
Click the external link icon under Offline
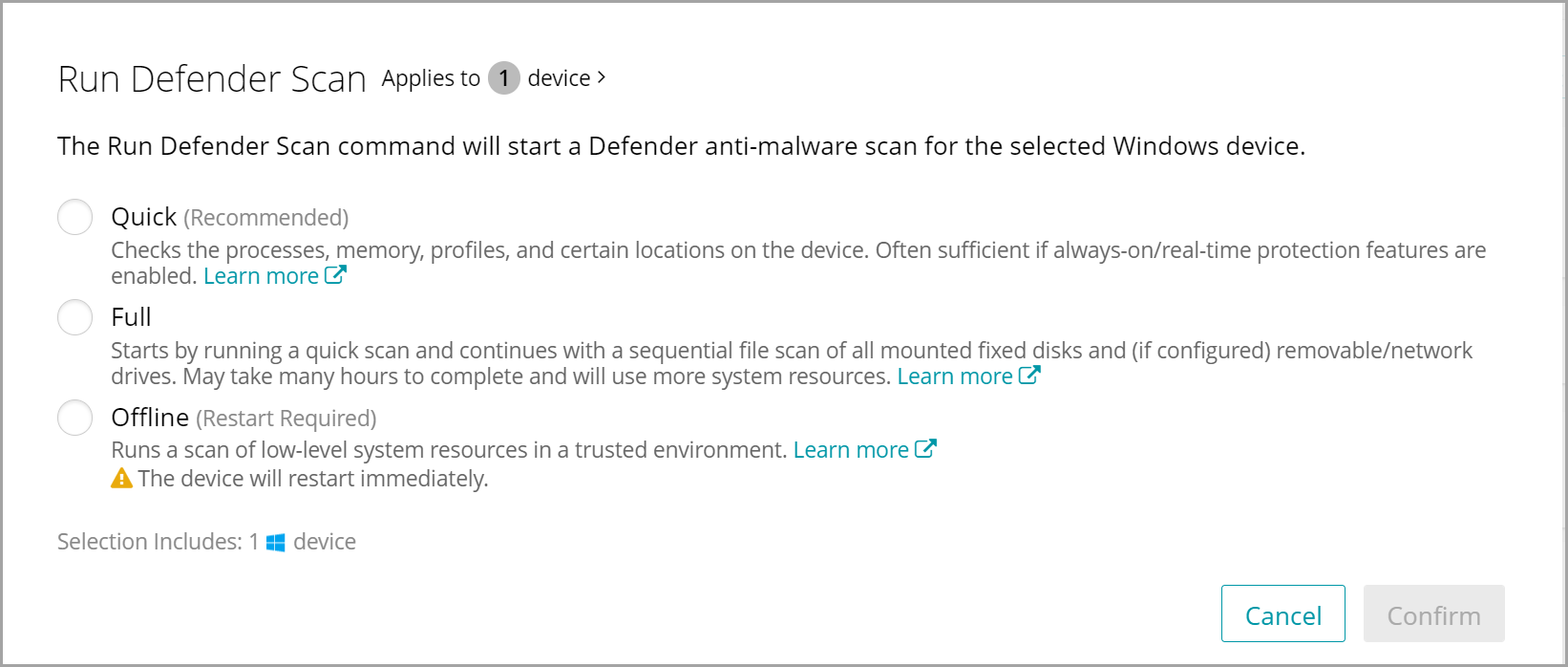[925, 449]
